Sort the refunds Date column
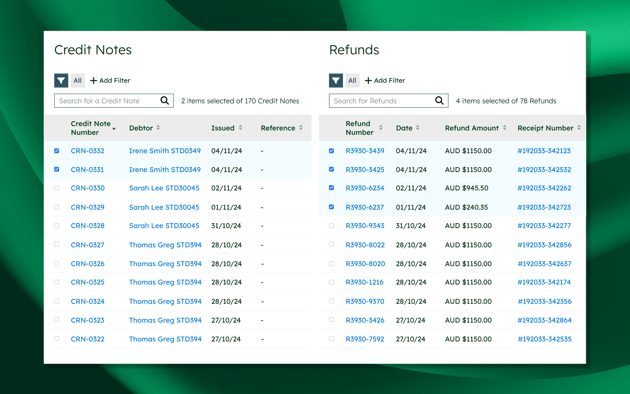Image resolution: width=630 pixels, height=394 pixels. [x=417, y=127]
